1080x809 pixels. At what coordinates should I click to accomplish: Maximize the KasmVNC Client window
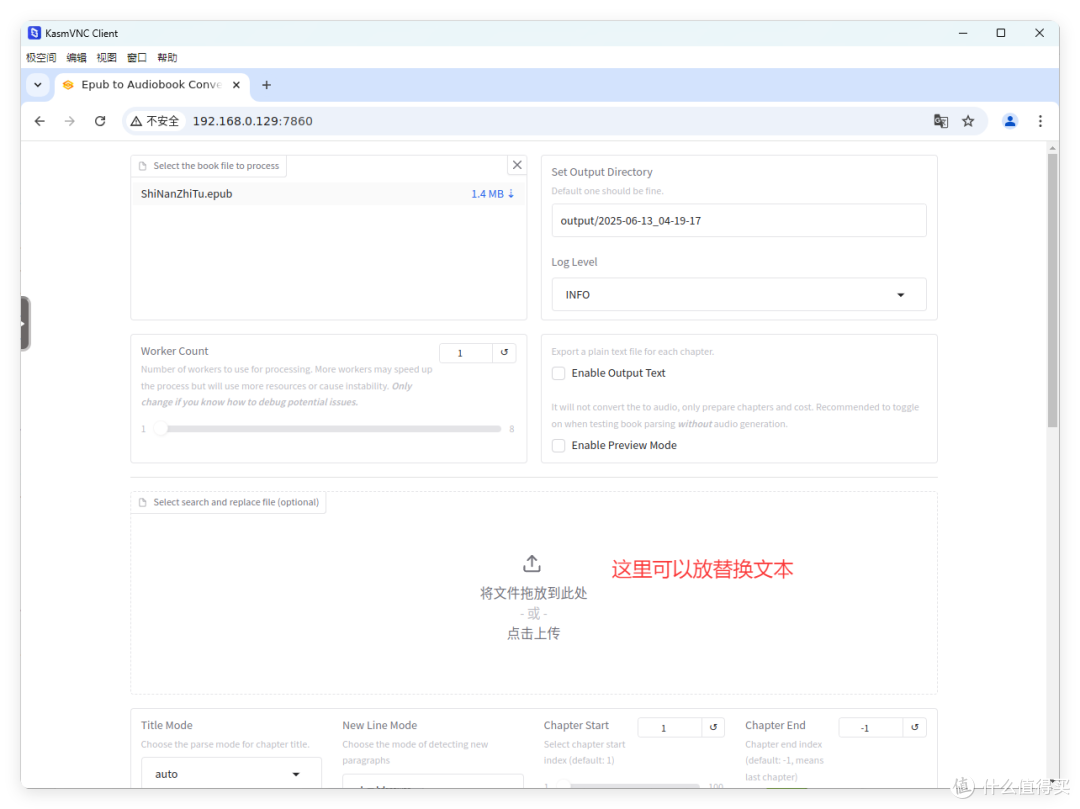tap(1001, 33)
